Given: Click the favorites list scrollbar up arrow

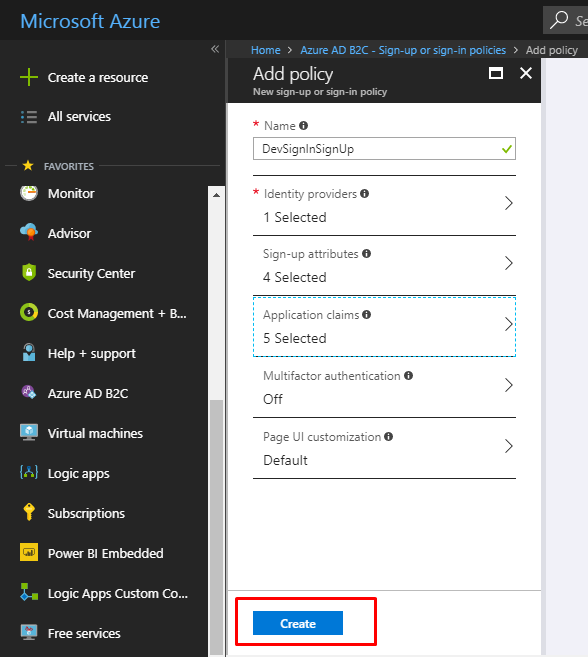Looking at the screenshot, I should pyautogui.click(x=216, y=195).
